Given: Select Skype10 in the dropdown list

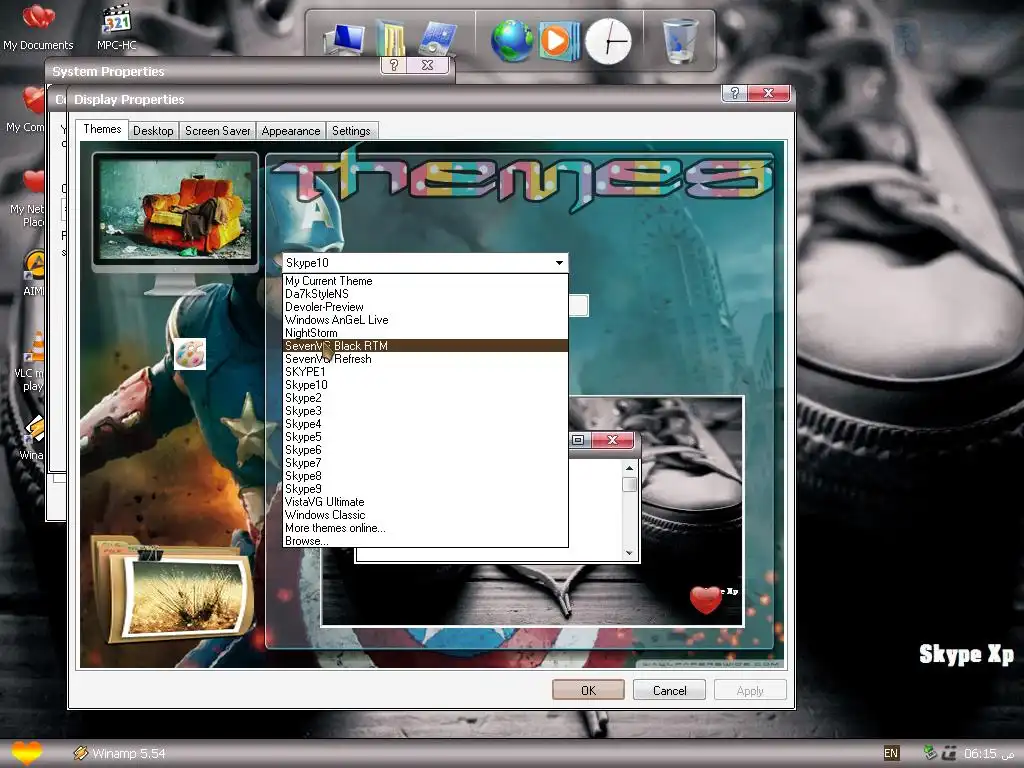Looking at the screenshot, I should (x=425, y=385).
